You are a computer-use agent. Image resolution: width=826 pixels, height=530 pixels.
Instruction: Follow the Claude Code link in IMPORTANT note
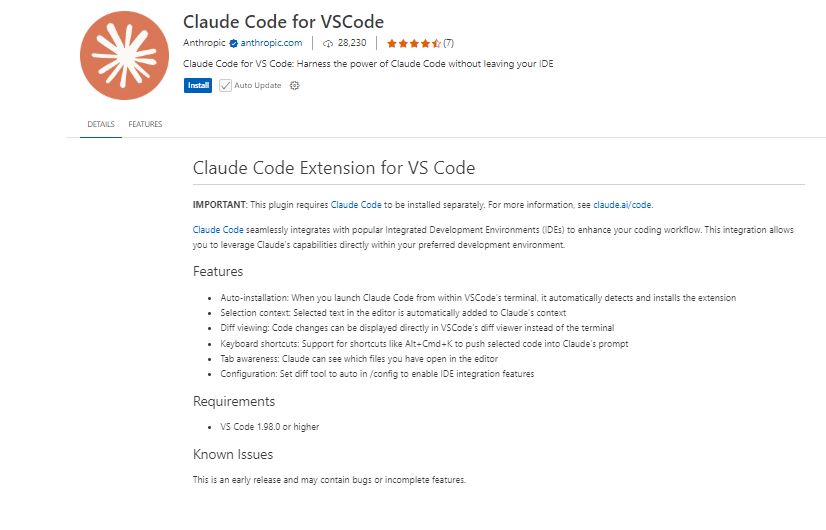coord(356,205)
